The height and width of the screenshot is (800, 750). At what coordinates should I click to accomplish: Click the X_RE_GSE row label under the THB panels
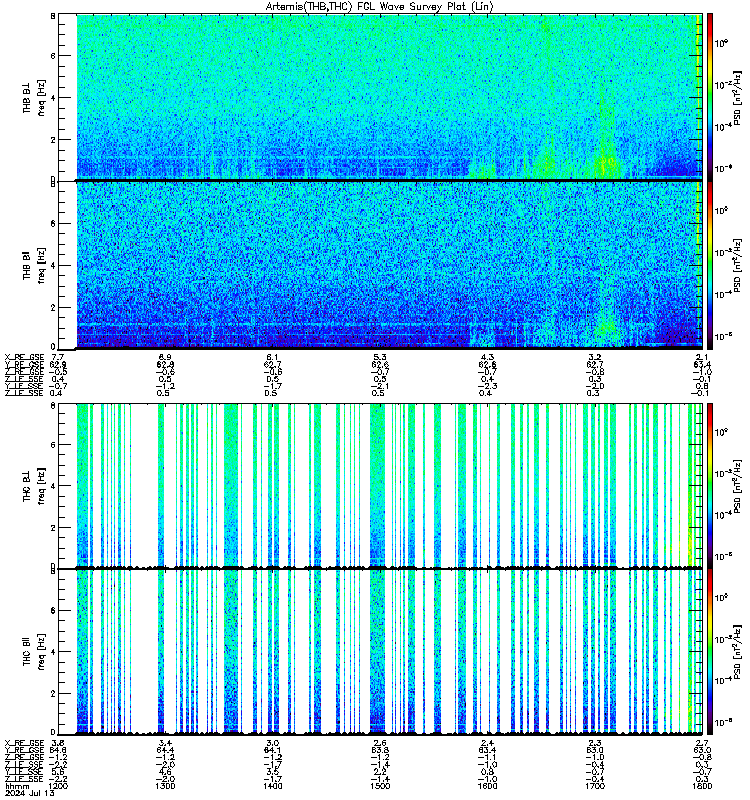pyautogui.click(x=24, y=357)
